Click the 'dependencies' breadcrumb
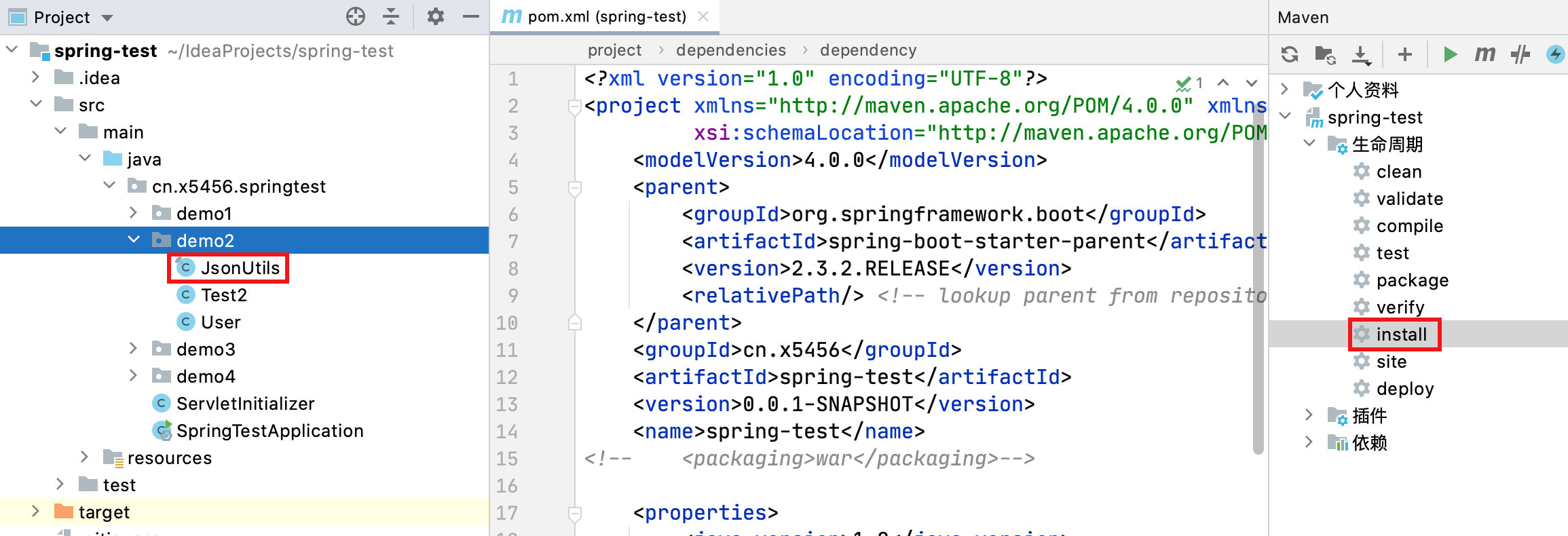The width and height of the screenshot is (1568, 536). coord(731,50)
